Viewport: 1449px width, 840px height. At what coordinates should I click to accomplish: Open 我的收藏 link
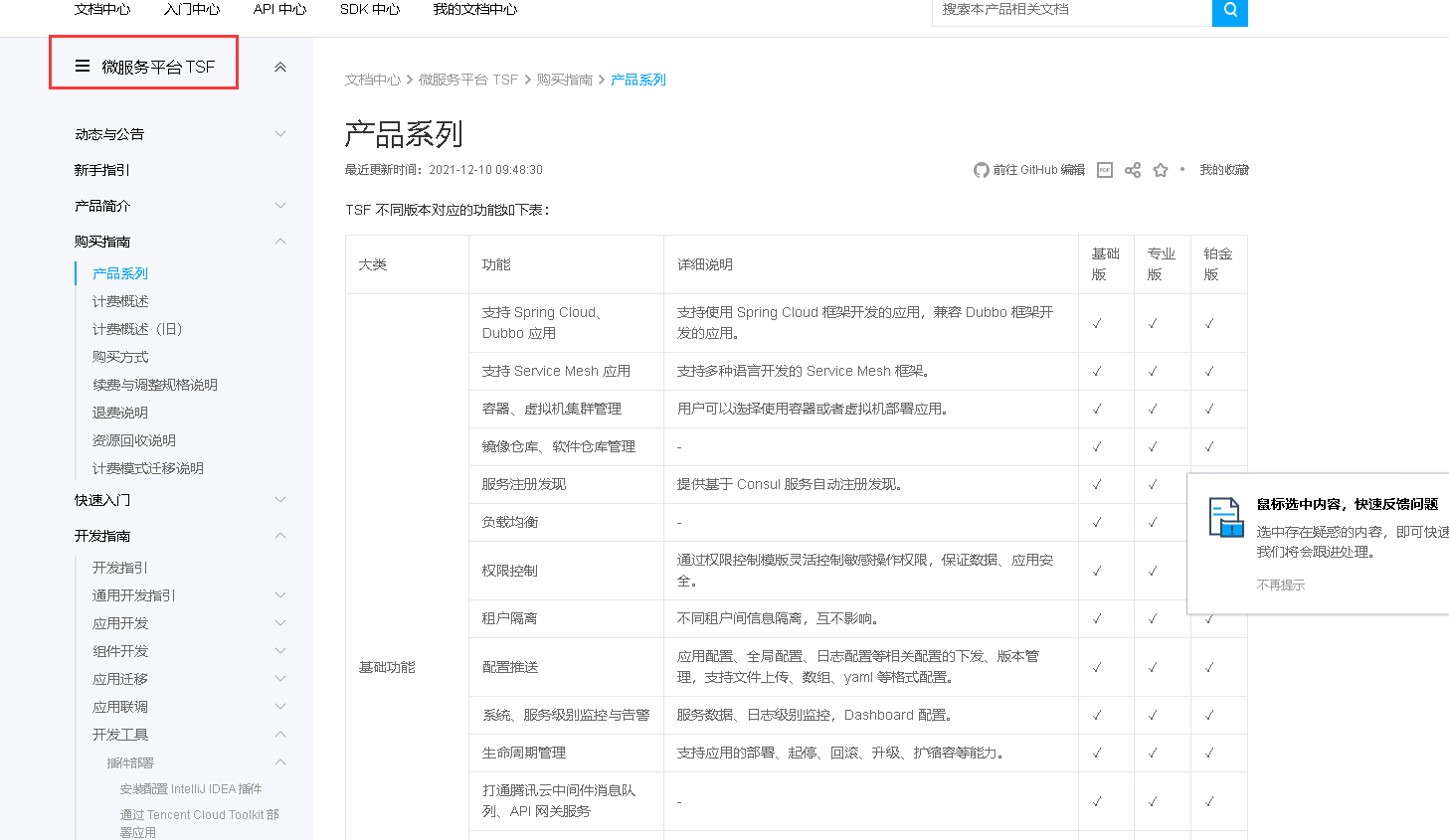pyautogui.click(x=1224, y=170)
